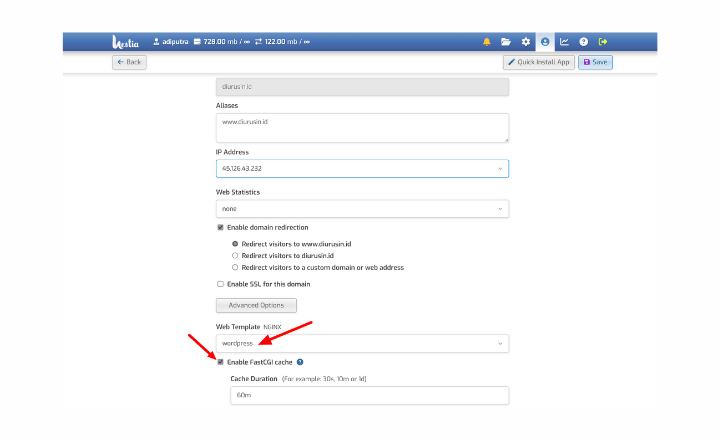Click the 122.00 mb bandwidth usage text
Viewport: 720px width, 440px height.
click(x=282, y=42)
